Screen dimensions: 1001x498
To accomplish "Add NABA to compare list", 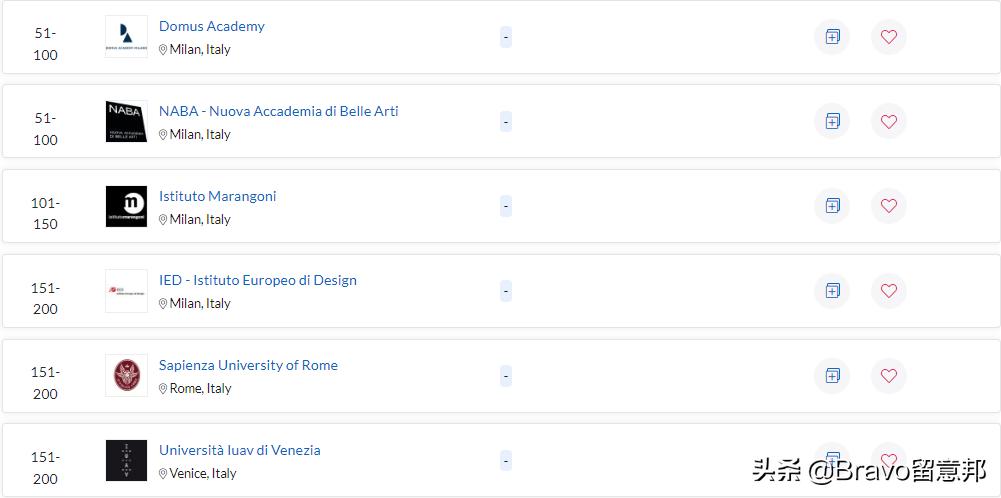I will coord(832,122).
